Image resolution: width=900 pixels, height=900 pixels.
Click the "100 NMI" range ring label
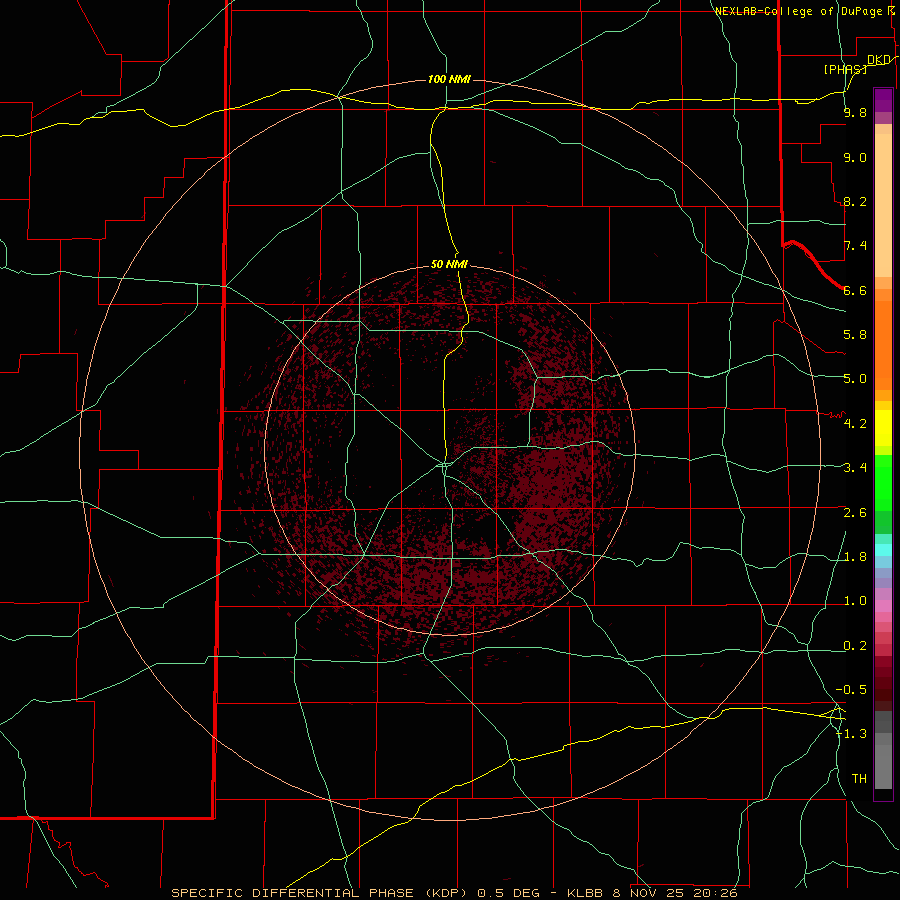(x=449, y=79)
